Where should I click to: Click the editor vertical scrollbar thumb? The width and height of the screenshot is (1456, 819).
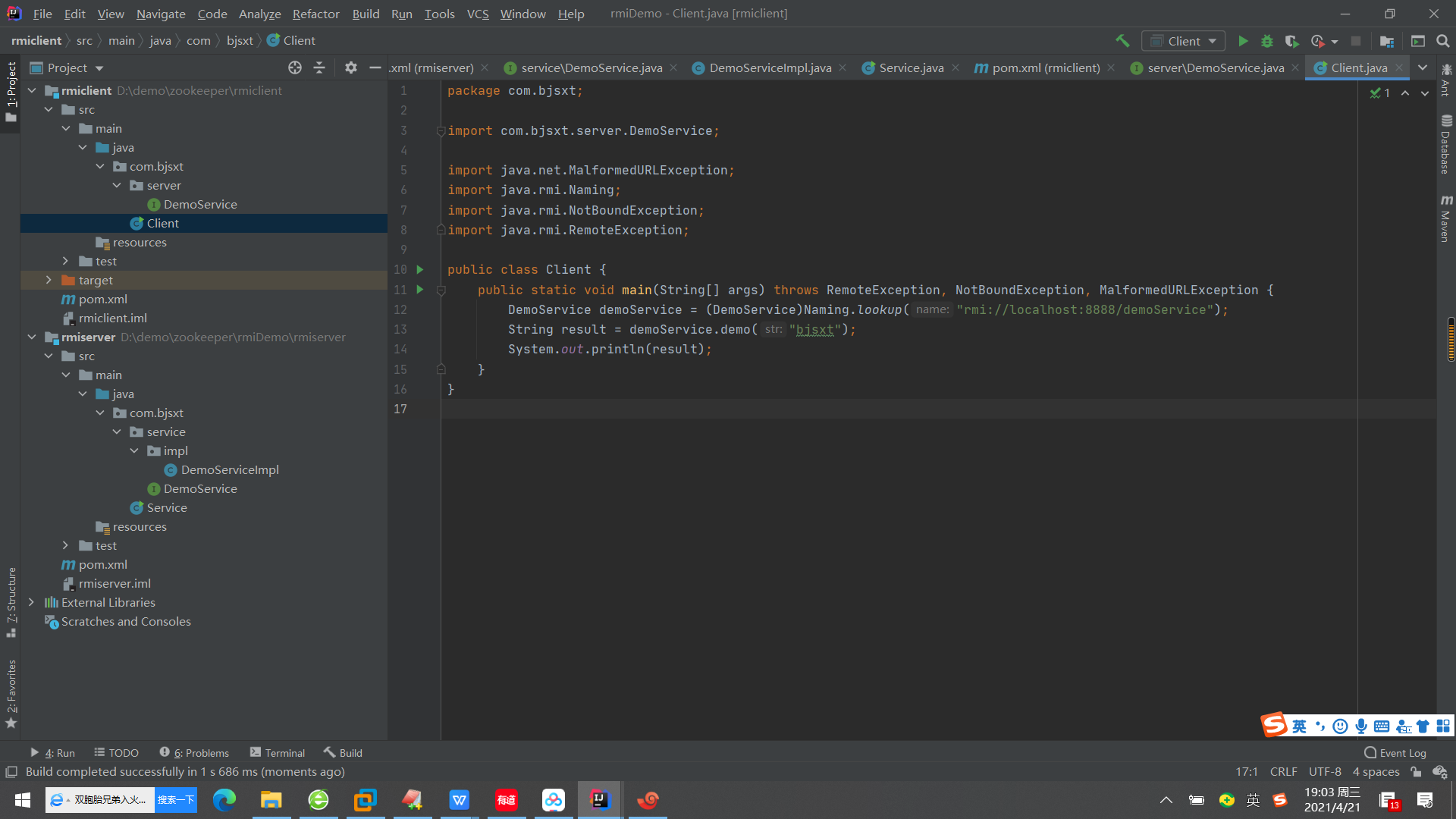click(1451, 339)
